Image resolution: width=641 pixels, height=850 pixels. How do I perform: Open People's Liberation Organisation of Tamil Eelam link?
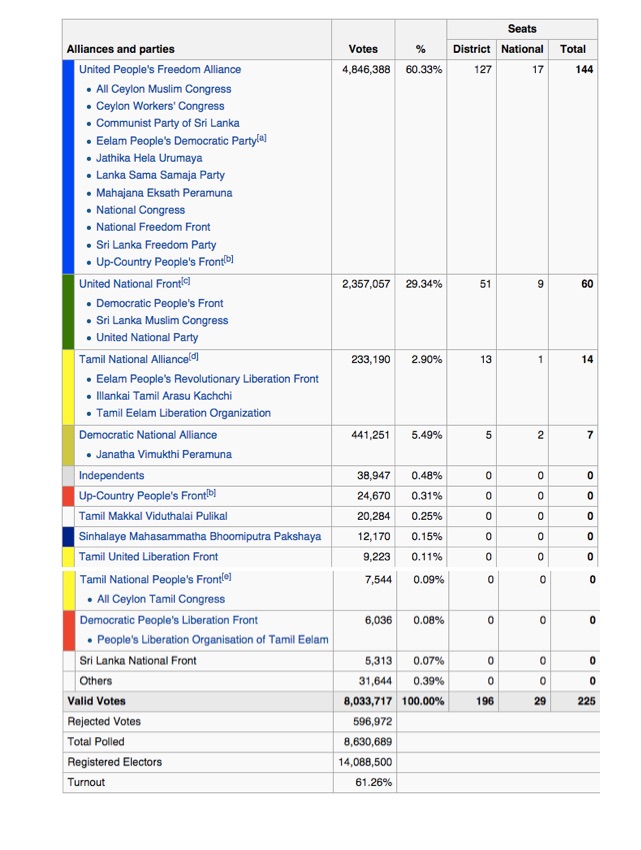213,640
